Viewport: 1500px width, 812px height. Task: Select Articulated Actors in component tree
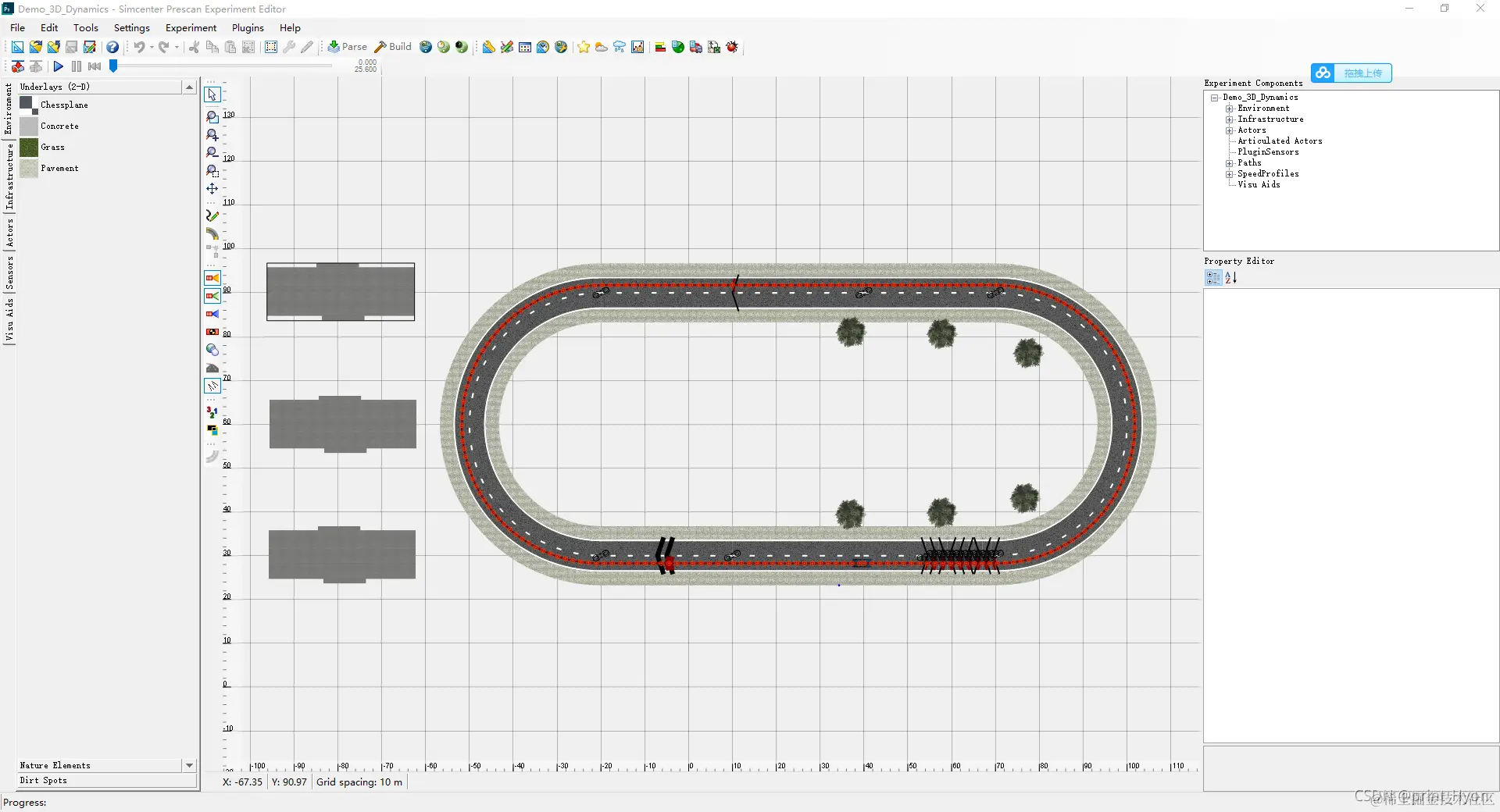pos(1280,141)
